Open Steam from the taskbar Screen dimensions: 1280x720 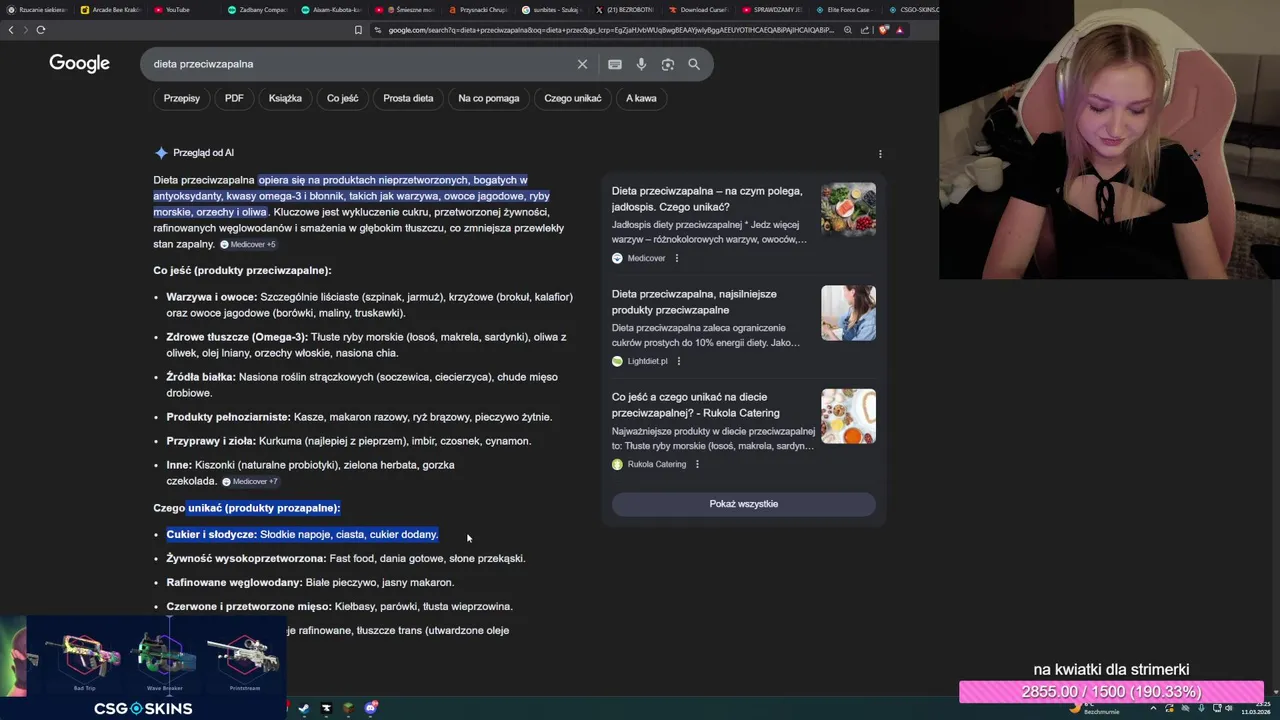(x=304, y=708)
